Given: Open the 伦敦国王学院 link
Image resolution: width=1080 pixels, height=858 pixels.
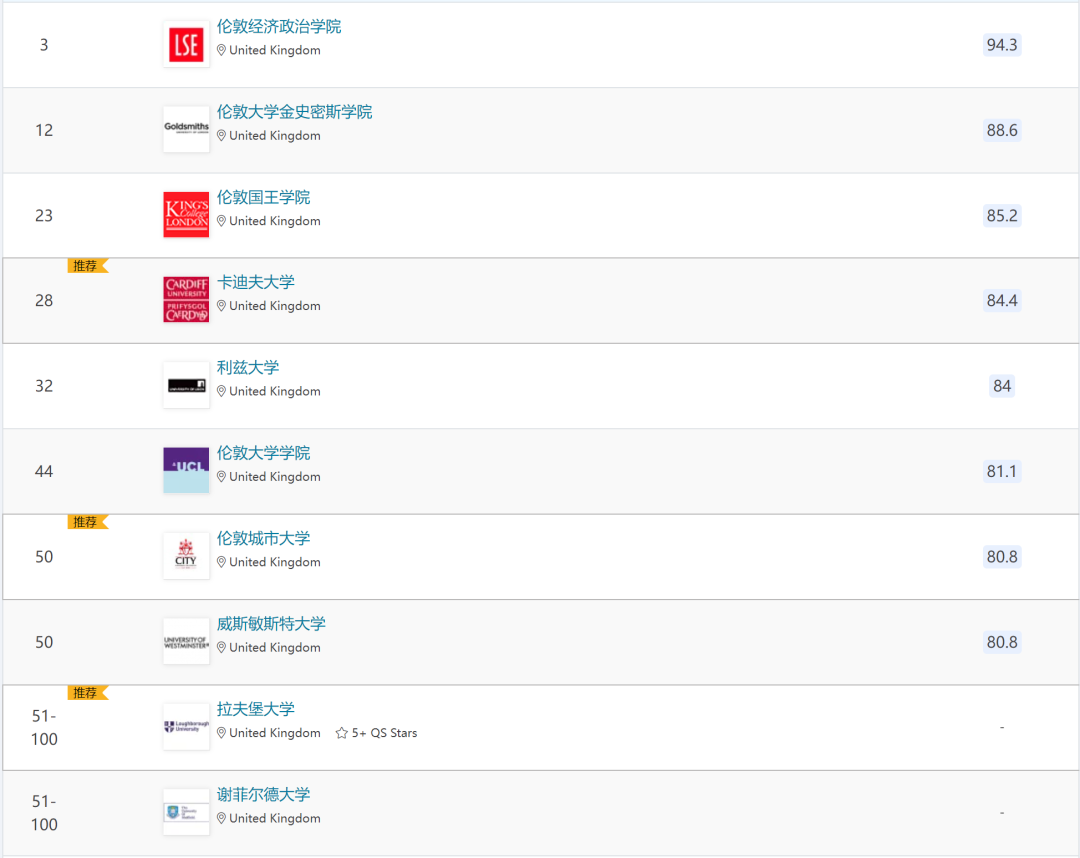Looking at the screenshot, I should tap(264, 198).
